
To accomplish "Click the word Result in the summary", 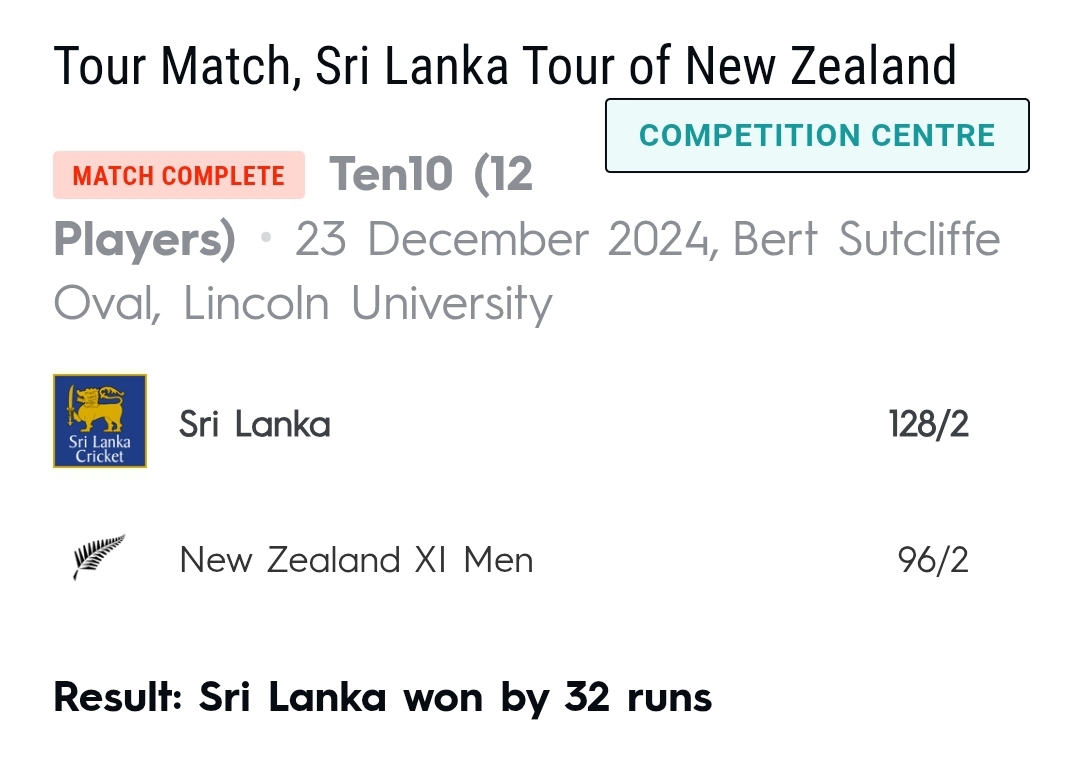I will click(x=118, y=698).
